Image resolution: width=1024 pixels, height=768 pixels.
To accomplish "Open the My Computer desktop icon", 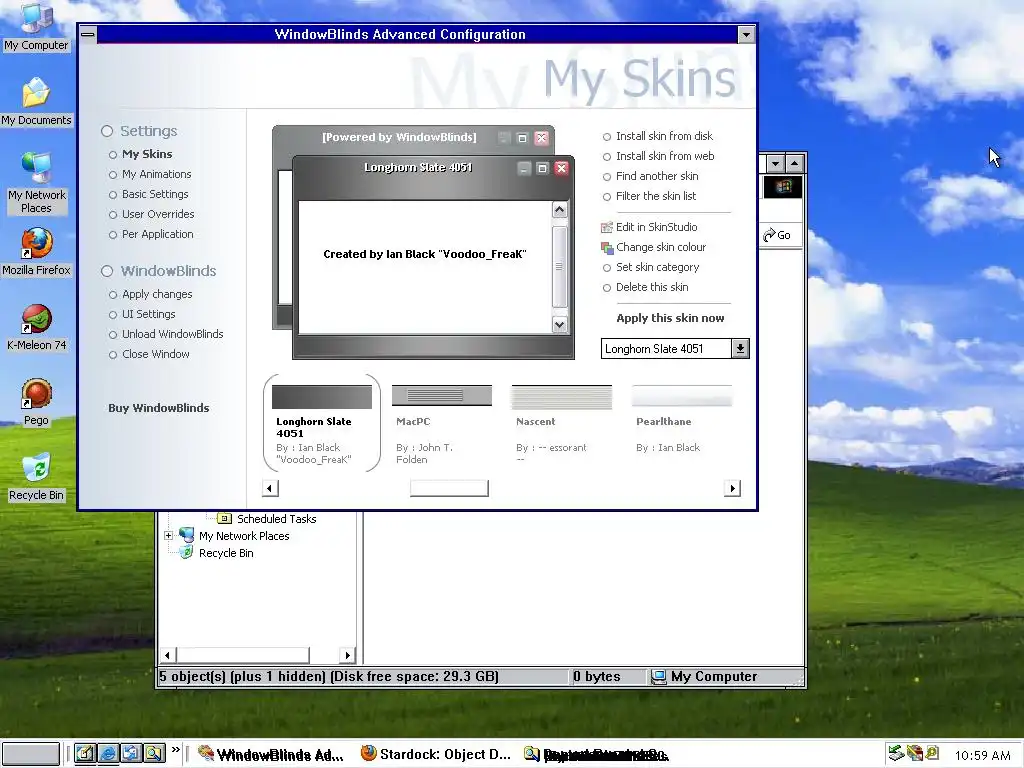I will point(36,26).
